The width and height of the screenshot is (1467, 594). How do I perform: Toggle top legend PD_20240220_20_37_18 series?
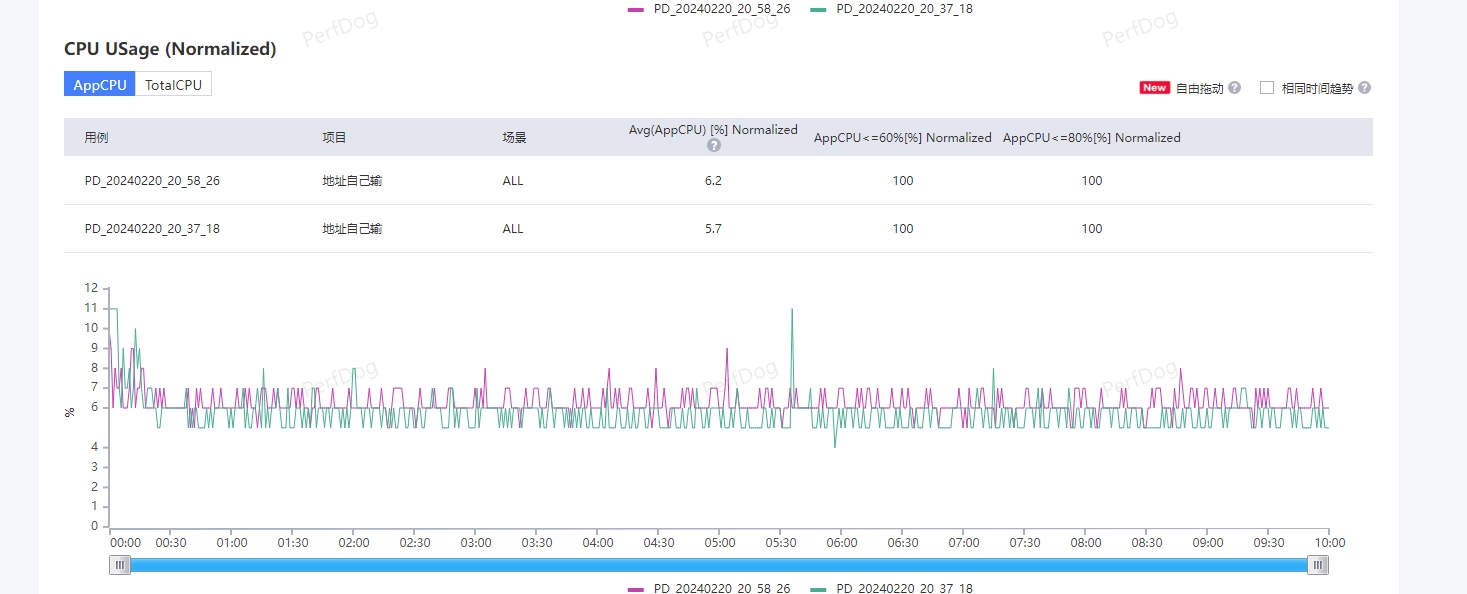(x=890, y=9)
